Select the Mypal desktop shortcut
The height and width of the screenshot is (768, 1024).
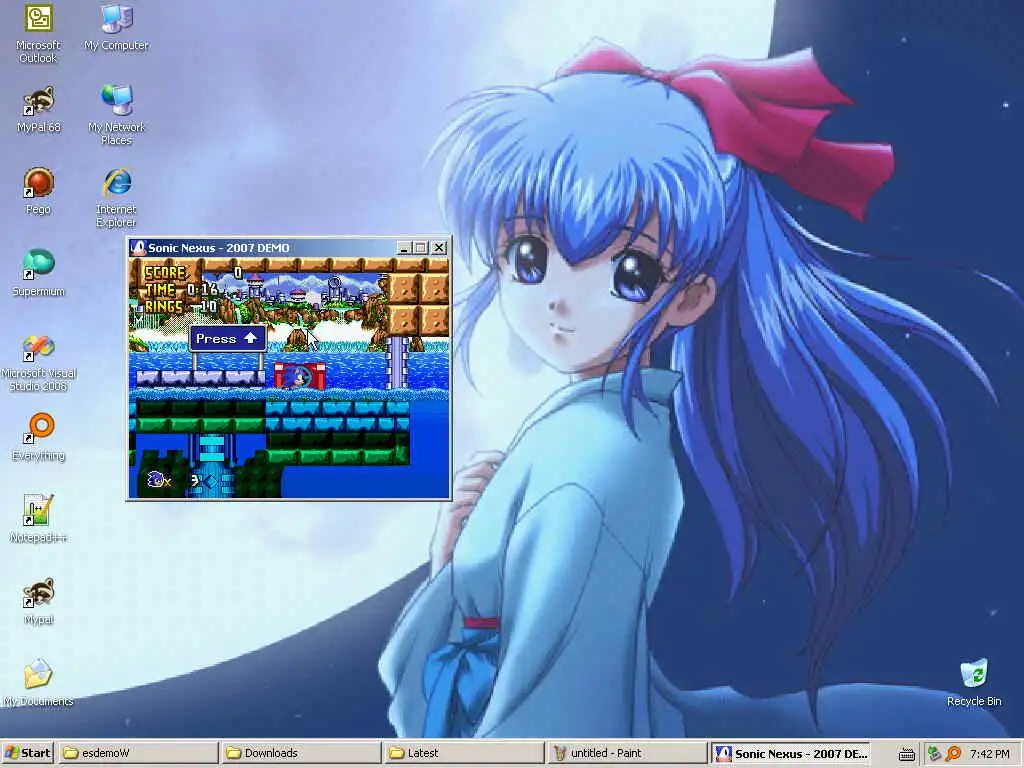pyautogui.click(x=39, y=601)
